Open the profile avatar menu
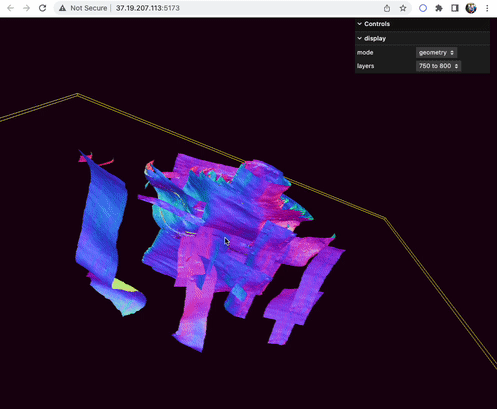Image resolution: width=497 pixels, height=409 pixels. [471, 8]
